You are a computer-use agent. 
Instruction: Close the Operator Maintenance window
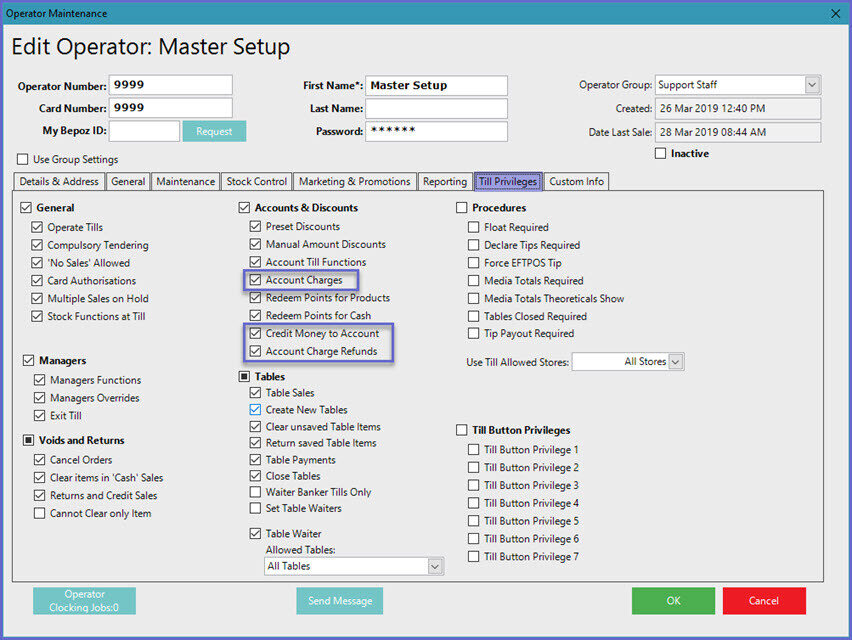click(835, 13)
